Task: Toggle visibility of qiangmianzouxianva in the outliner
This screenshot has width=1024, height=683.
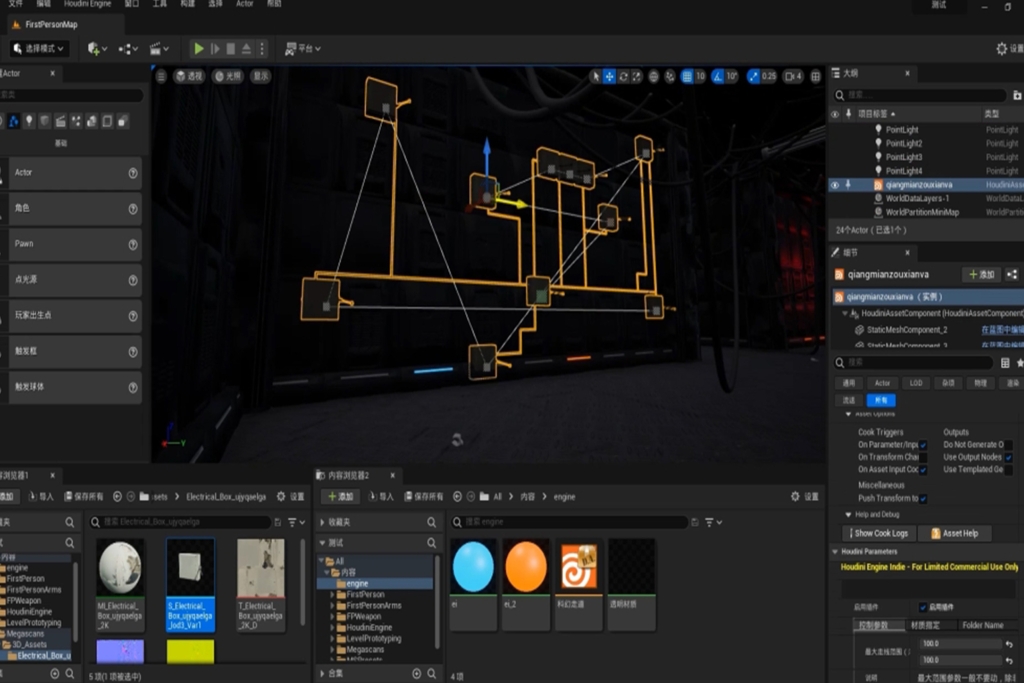Action: click(836, 185)
